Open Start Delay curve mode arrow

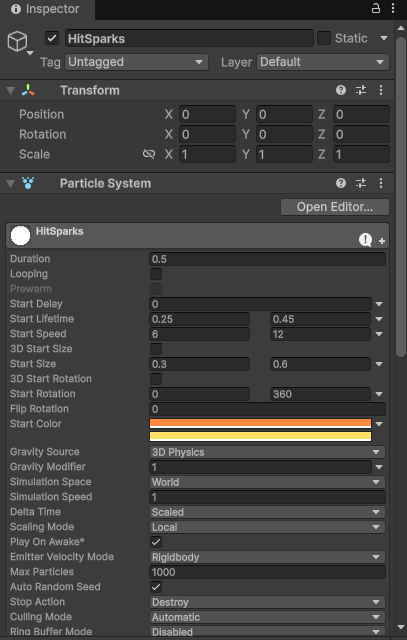point(379,304)
